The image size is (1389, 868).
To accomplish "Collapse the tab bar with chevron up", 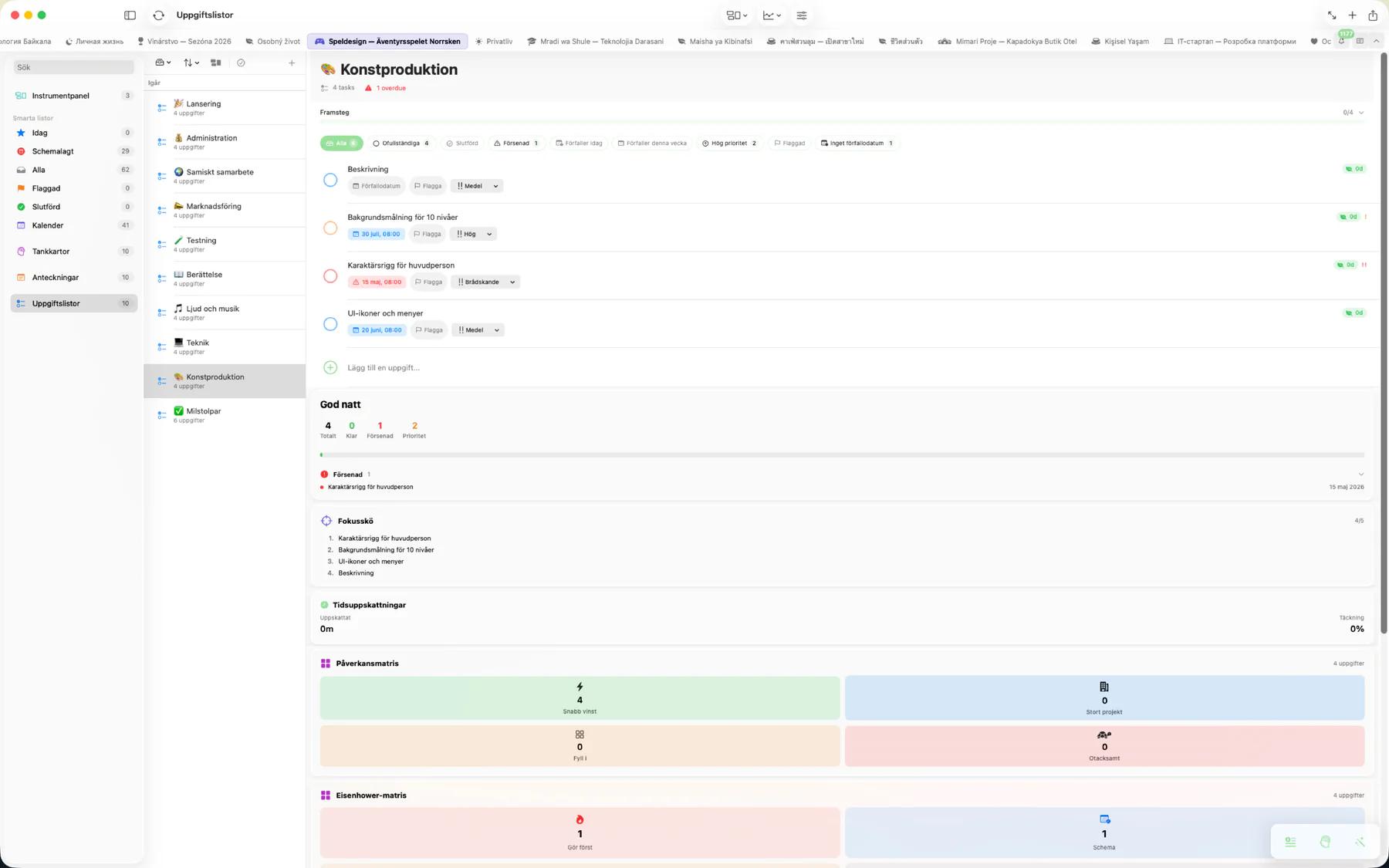I will click(x=1376, y=41).
